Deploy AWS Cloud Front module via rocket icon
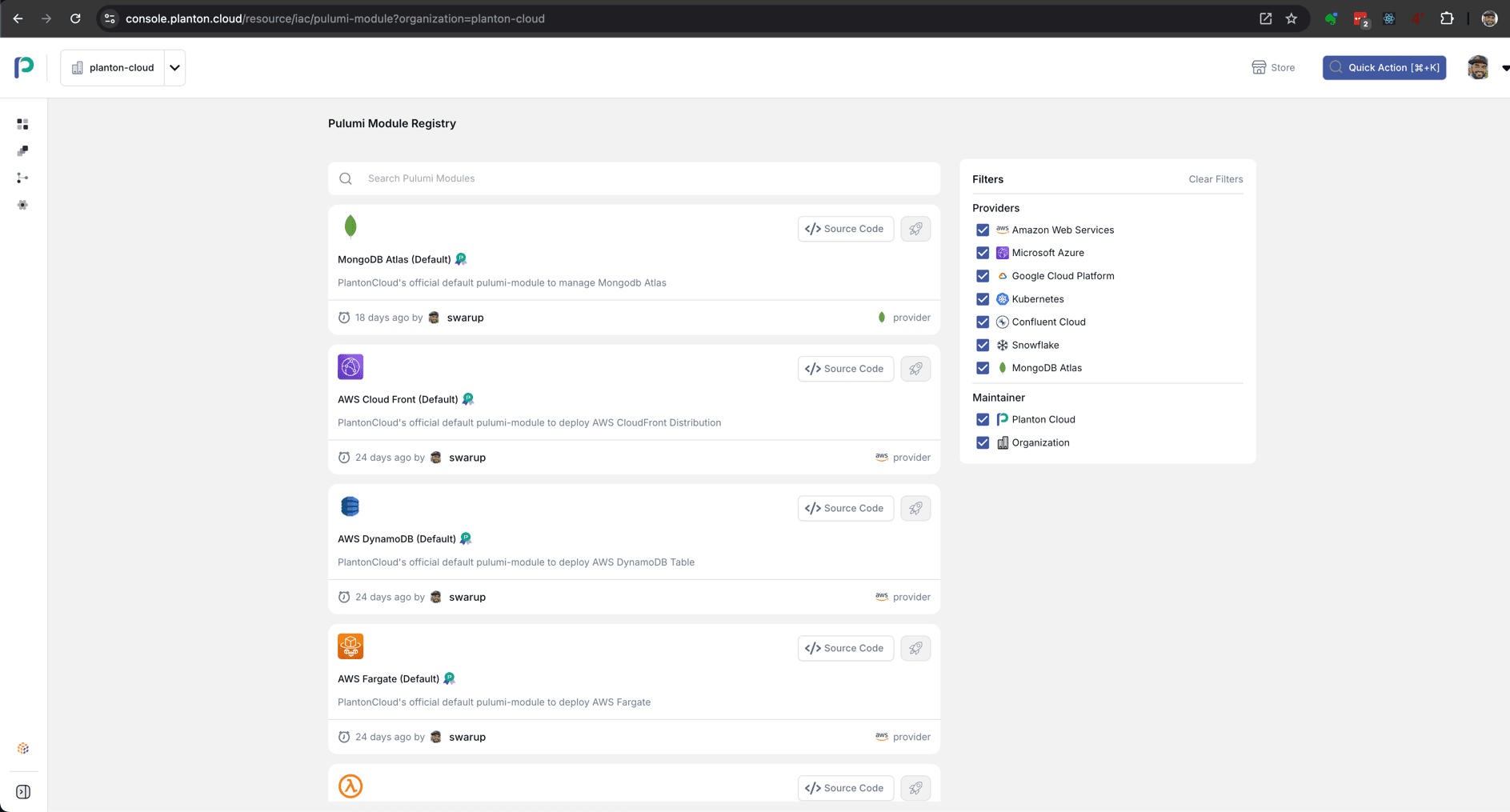This screenshot has height=812, width=1510. coord(915,369)
